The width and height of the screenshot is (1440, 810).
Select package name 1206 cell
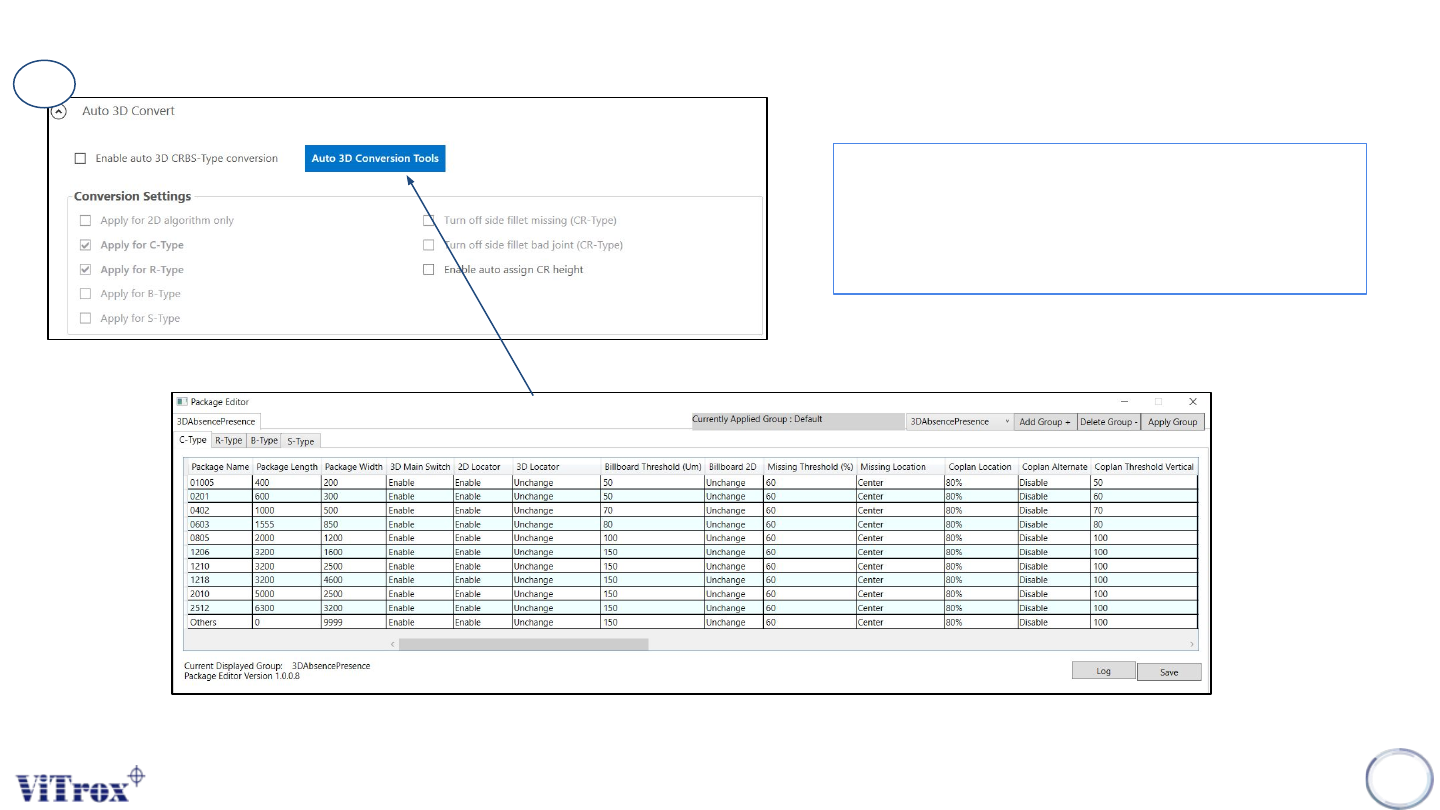coord(220,552)
